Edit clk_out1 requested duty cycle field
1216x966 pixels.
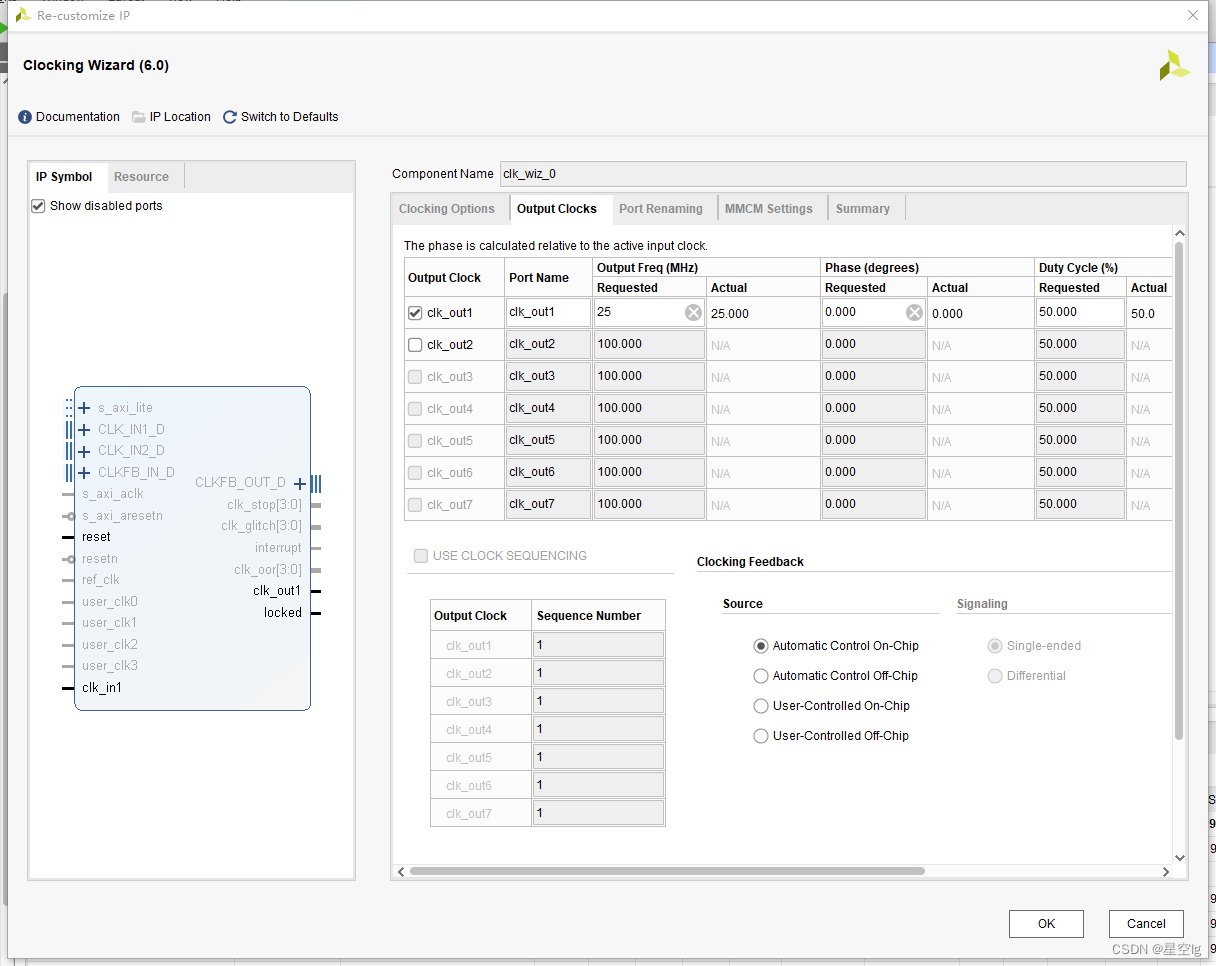(x=1080, y=312)
